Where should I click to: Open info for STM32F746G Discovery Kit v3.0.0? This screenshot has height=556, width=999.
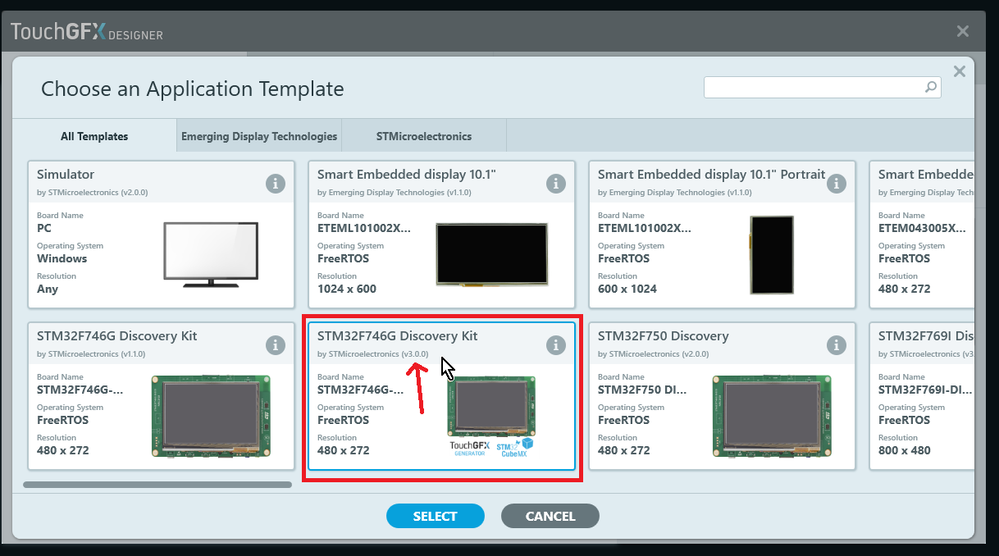tap(556, 345)
